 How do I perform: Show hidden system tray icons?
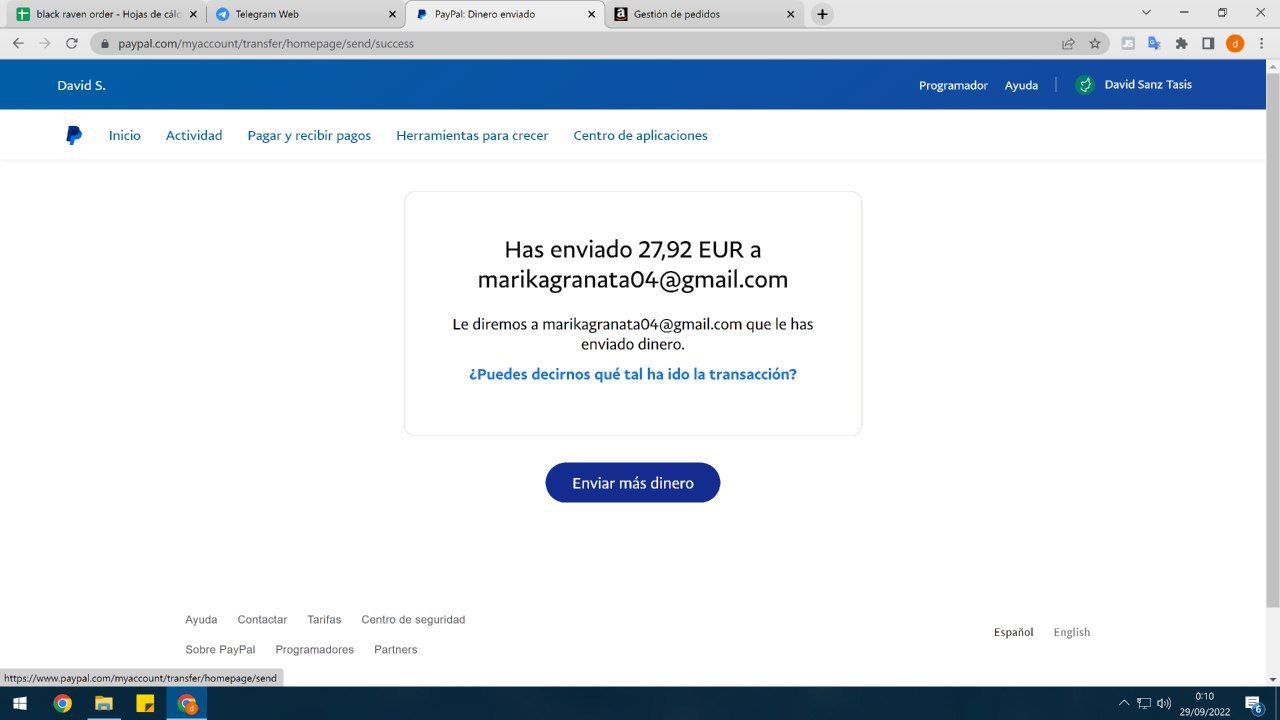(x=1124, y=703)
